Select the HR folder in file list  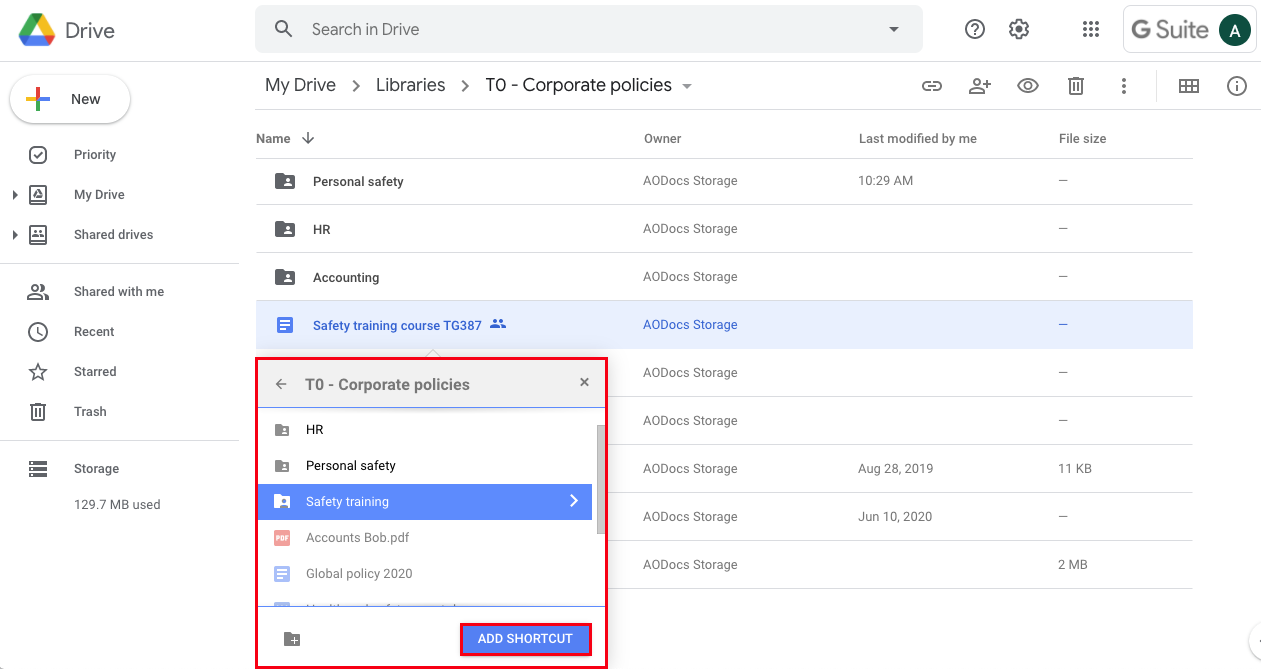coord(724,229)
